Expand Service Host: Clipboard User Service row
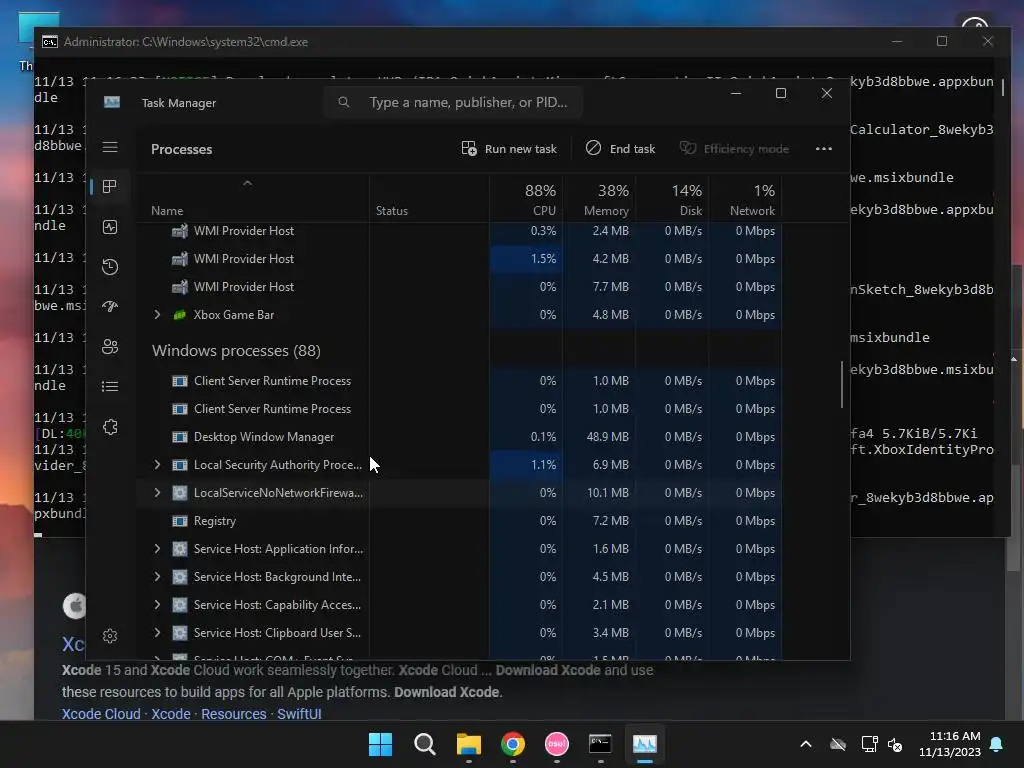 pos(157,633)
